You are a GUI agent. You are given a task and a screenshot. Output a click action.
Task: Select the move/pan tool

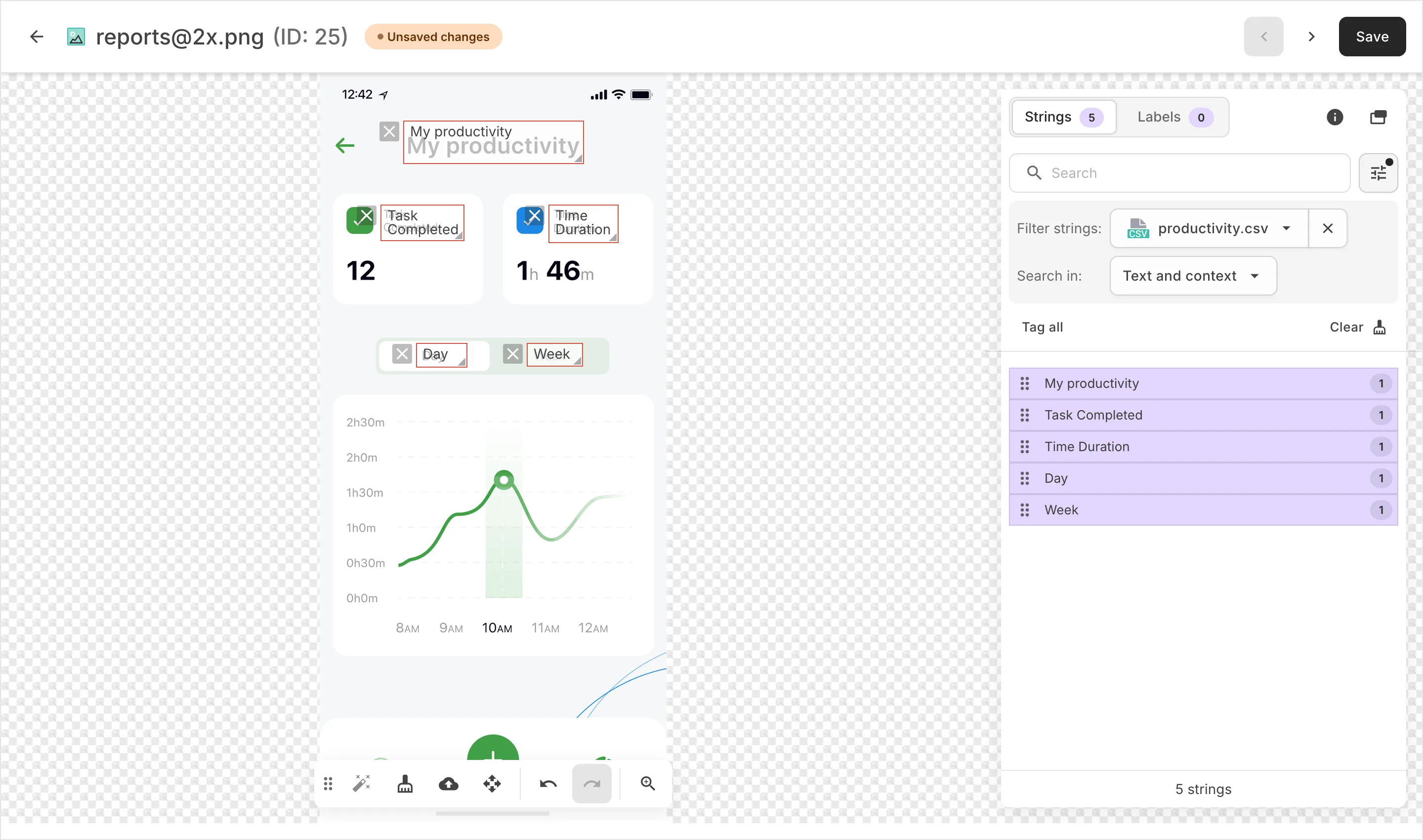tap(493, 783)
